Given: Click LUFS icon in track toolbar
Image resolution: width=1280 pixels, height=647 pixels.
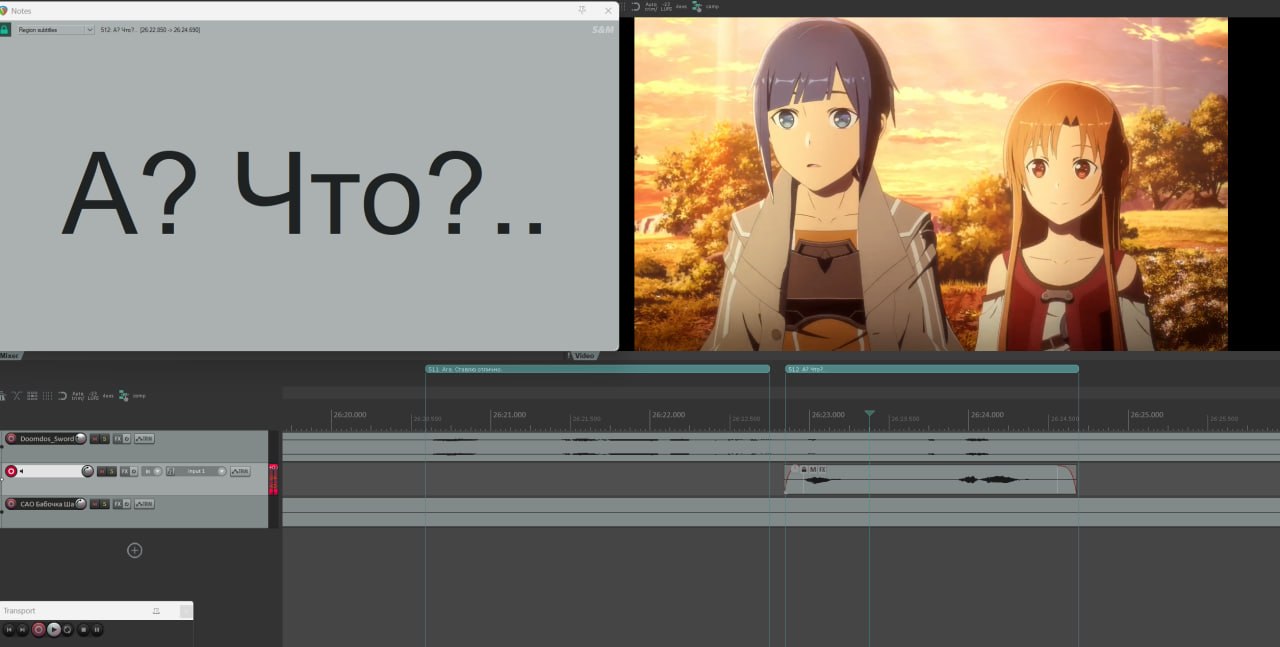Looking at the screenshot, I should (x=93, y=396).
